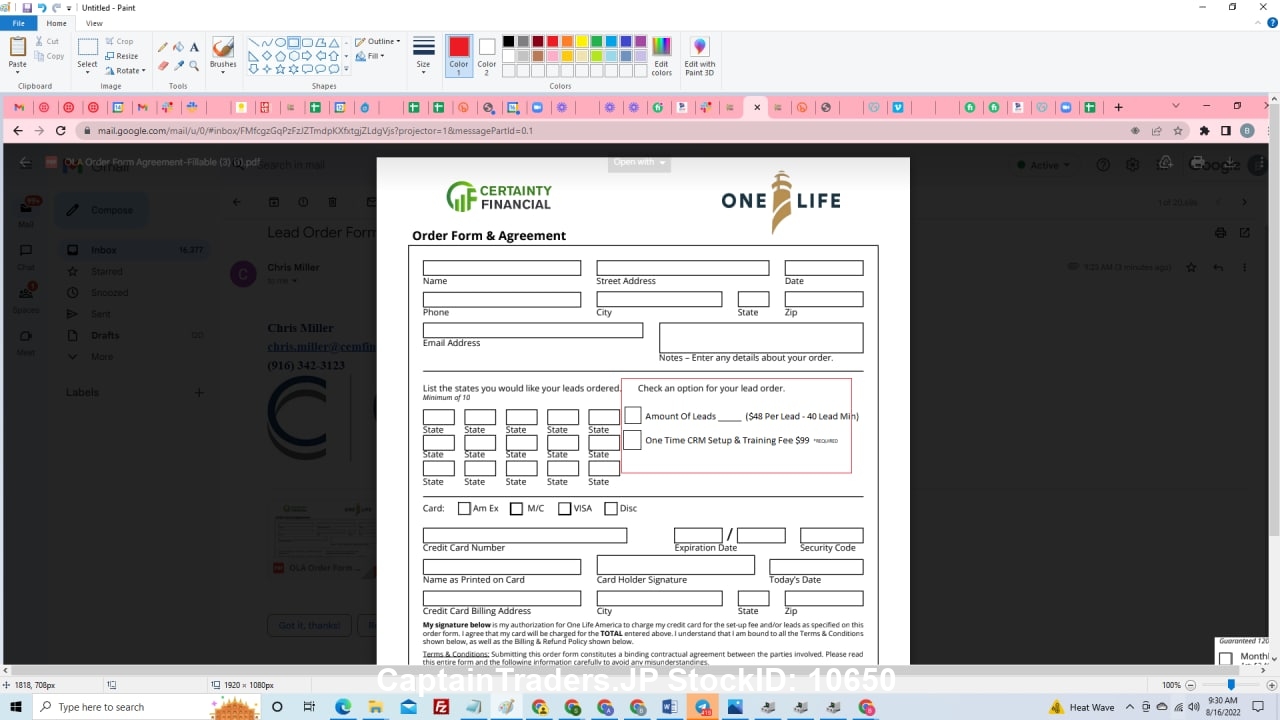Click the Save icon in title bar

[27, 7]
